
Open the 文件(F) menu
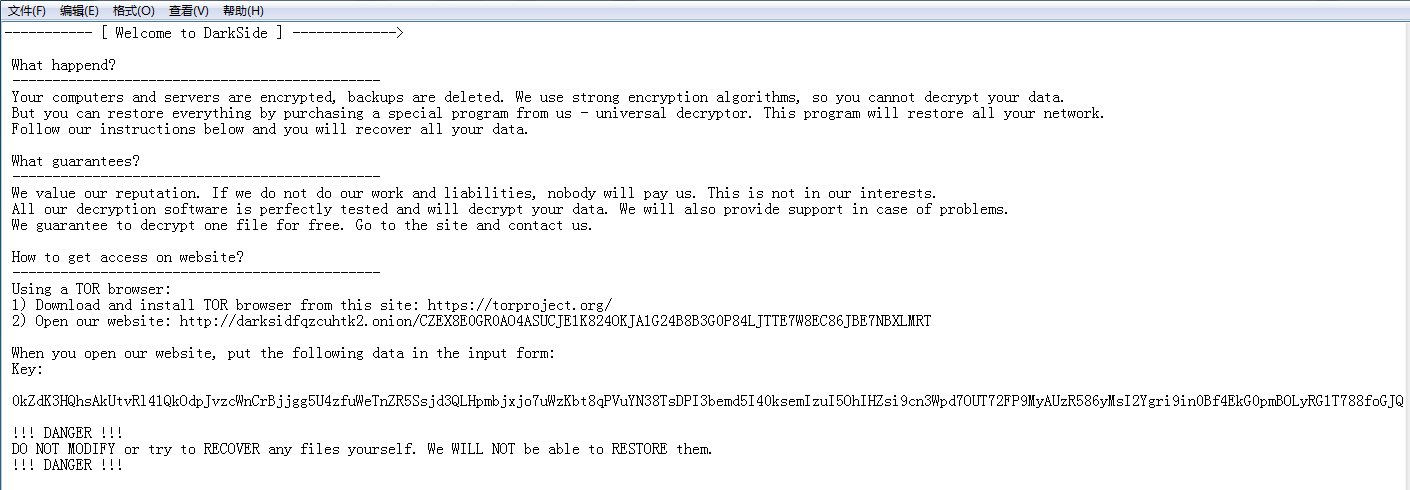tap(27, 10)
